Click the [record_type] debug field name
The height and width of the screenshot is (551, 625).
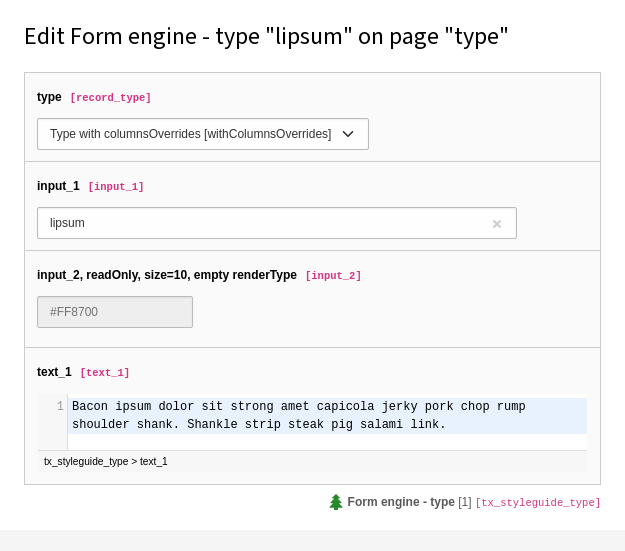click(110, 97)
